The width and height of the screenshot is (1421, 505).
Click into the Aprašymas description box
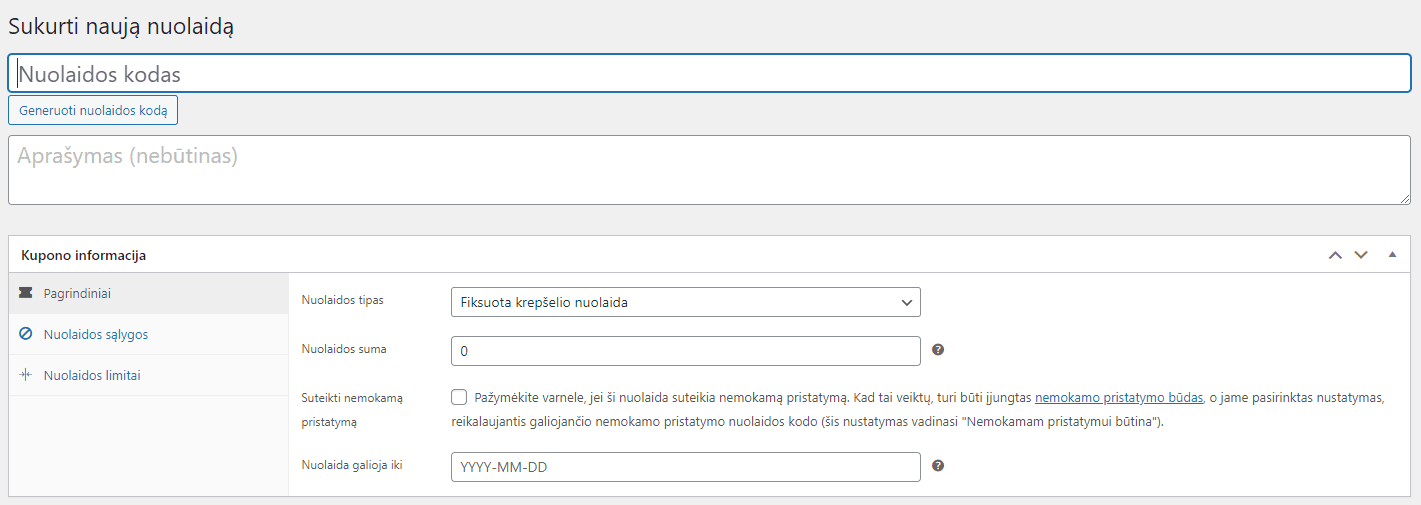(709, 170)
